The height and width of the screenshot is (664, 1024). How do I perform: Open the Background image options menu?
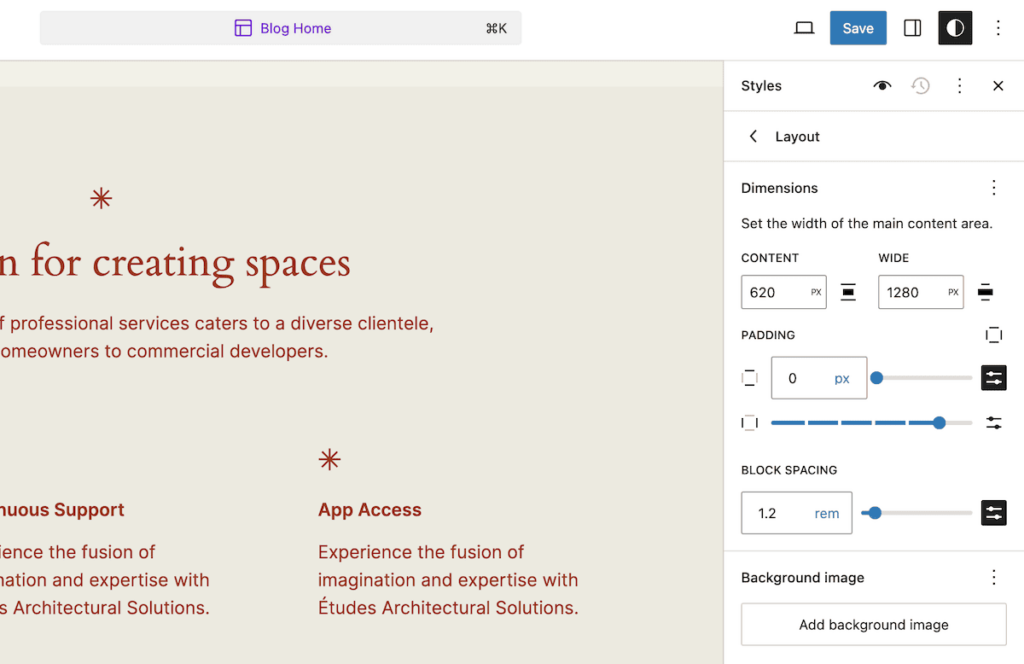994,577
